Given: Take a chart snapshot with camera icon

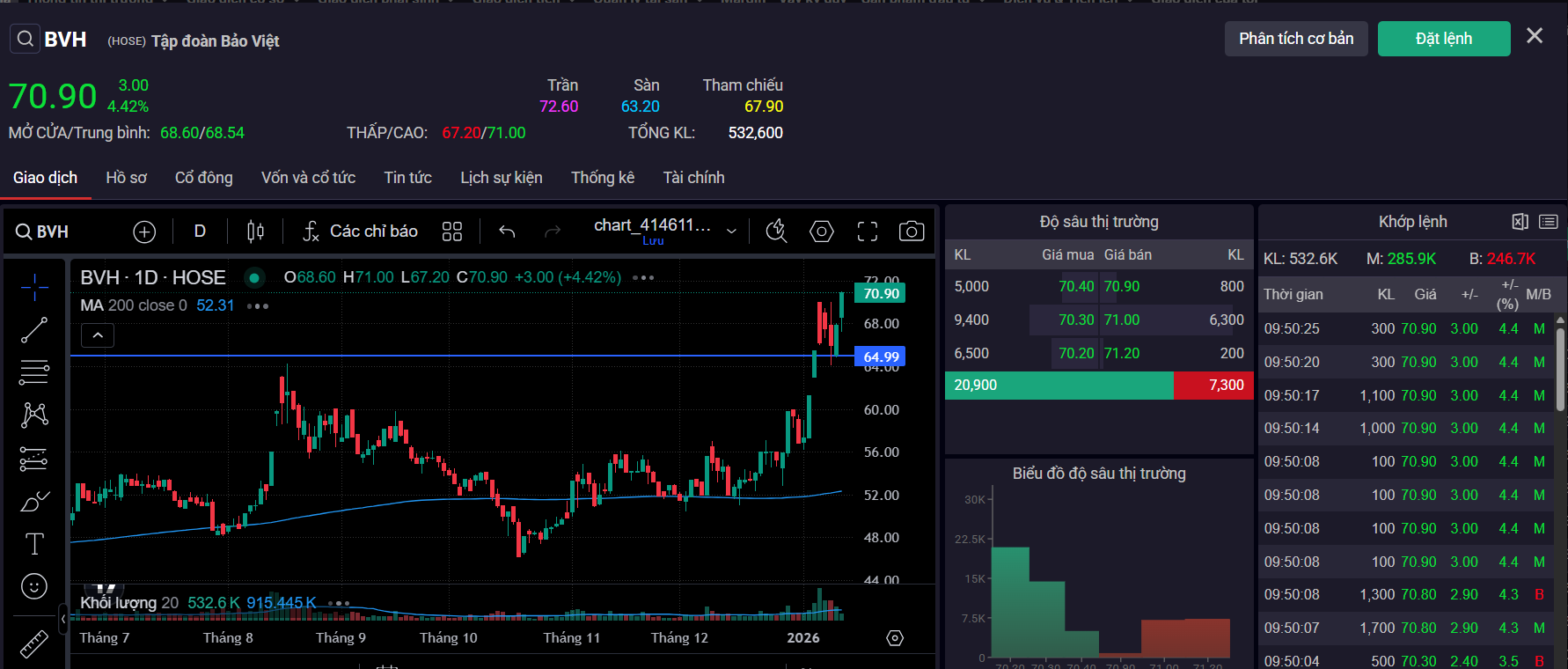Looking at the screenshot, I should click(911, 232).
